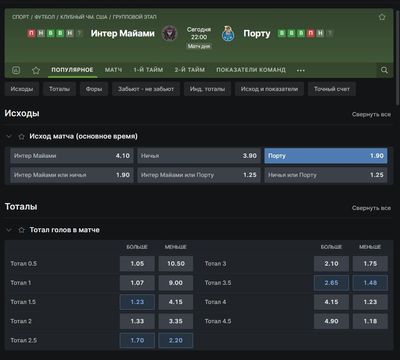Open the three-dots more tabs menu

tap(301, 70)
